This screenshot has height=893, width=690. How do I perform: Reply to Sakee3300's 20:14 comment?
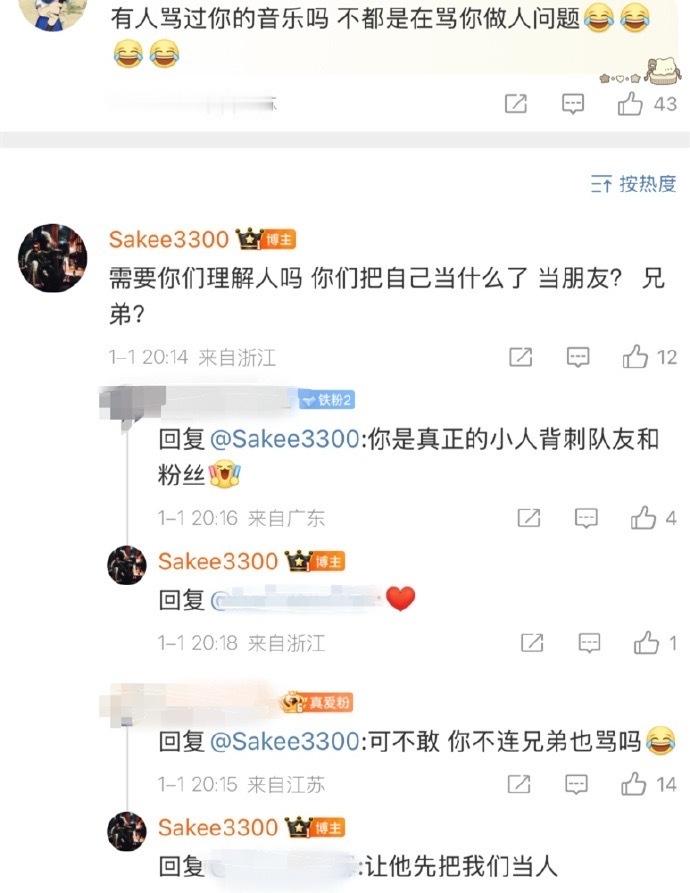point(578,358)
